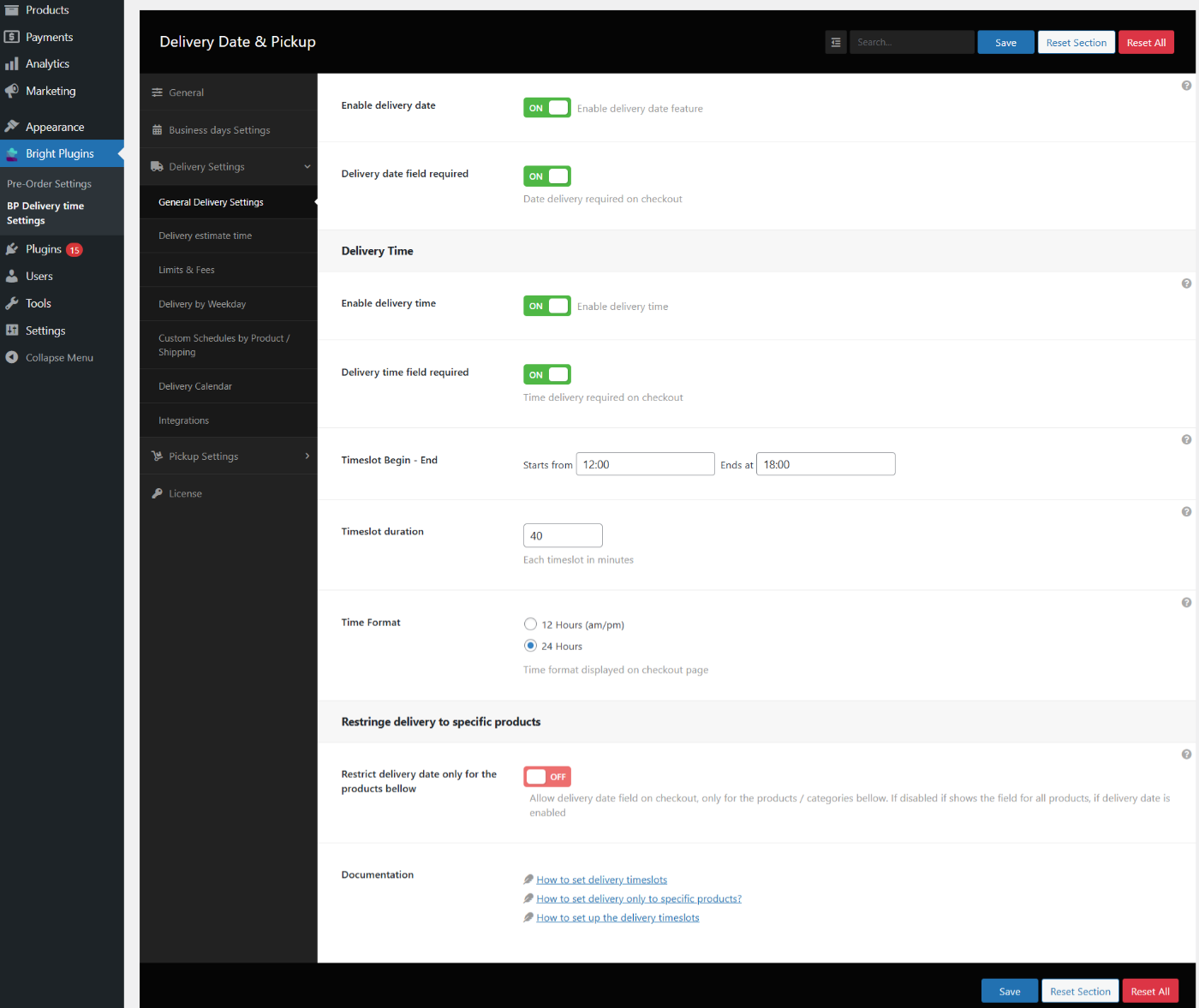The image size is (1199, 1008).
Task: Disable the Delivery time field required switch
Action: pyautogui.click(x=546, y=374)
